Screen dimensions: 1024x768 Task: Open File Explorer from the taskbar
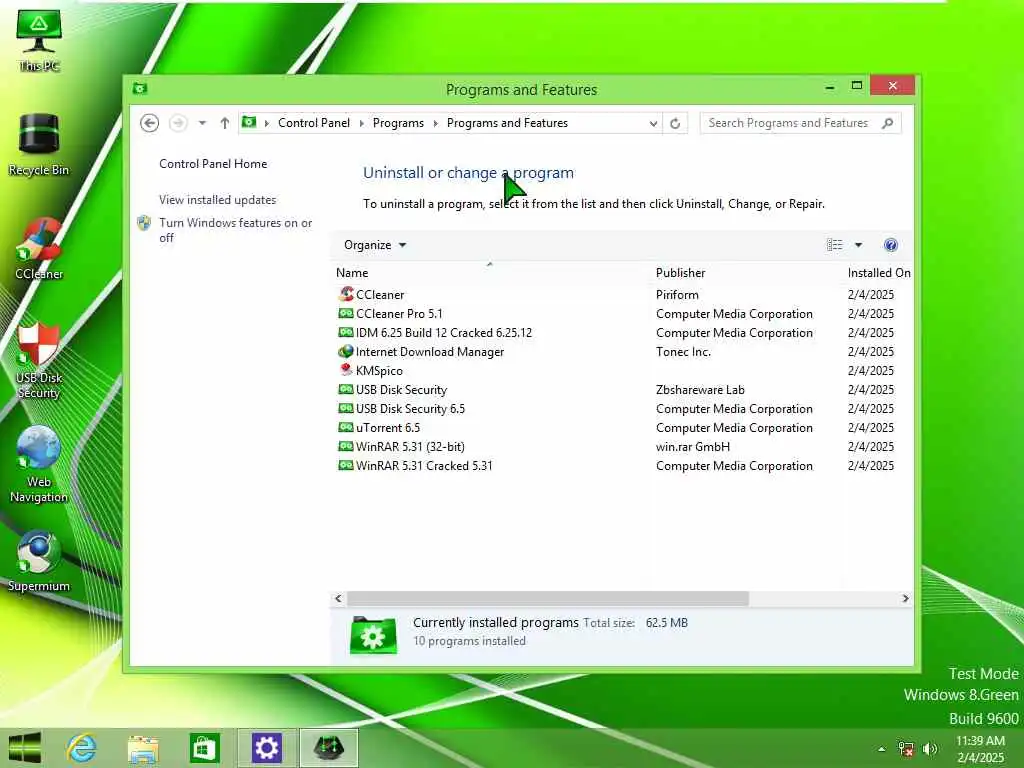pos(143,748)
